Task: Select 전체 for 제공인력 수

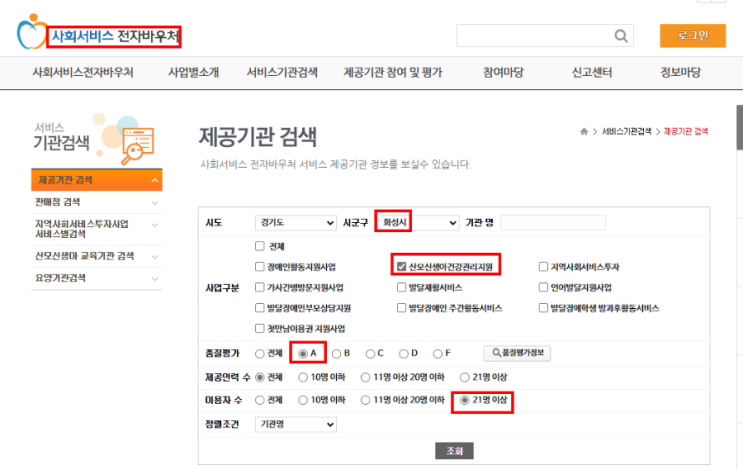Action: pos(260,378)
